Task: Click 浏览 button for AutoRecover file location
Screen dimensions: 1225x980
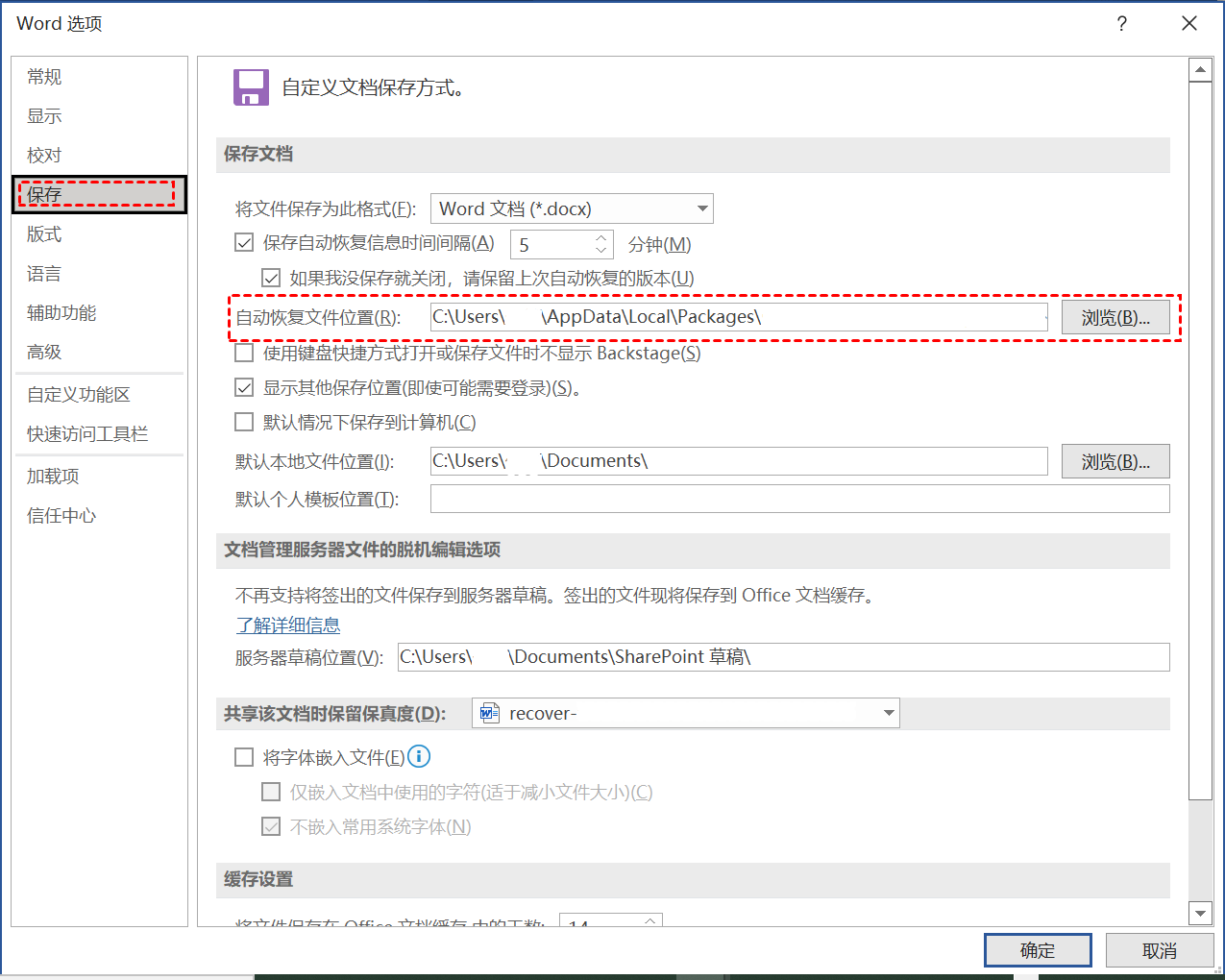Action: coord(1115,317)
